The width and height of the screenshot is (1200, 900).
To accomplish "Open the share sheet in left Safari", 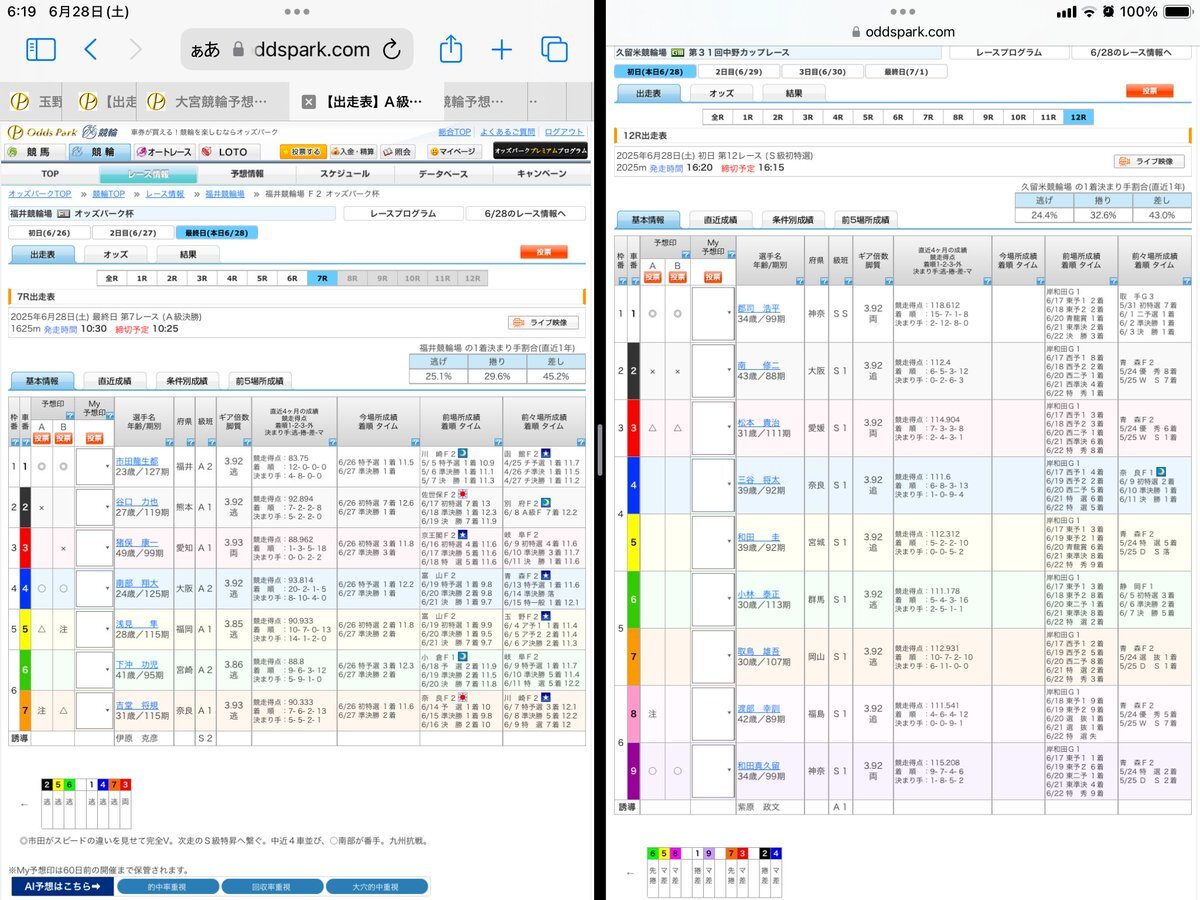I will click(x=451, y=48).
